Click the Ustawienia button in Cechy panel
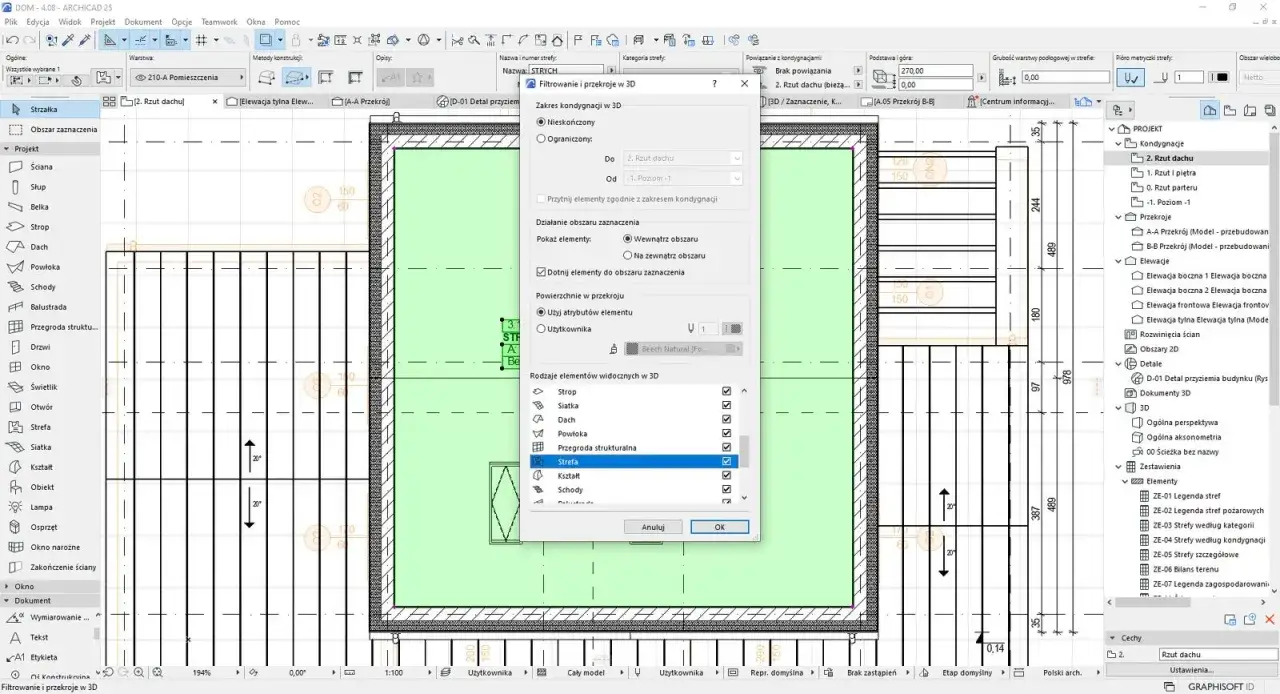The height and width of the screenshot is (694, 1280). (x=1189, y=670)
